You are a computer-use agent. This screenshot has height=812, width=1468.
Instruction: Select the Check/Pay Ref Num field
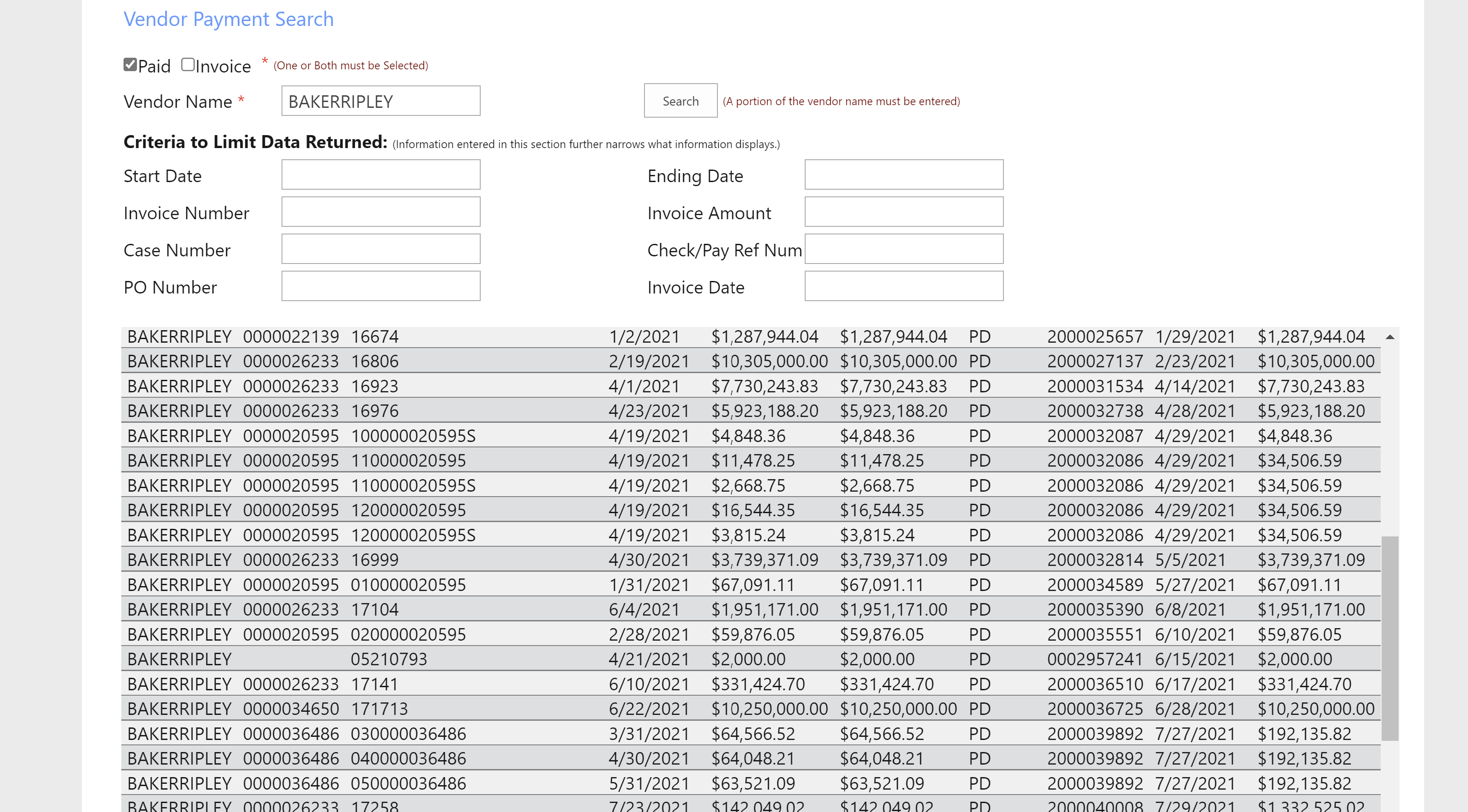[903, 249]
